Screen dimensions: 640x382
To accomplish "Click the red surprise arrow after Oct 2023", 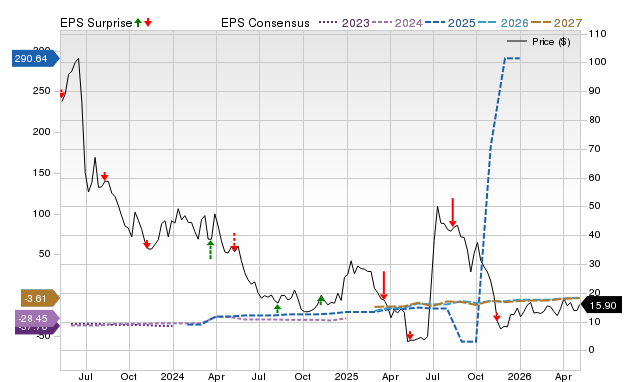I will [147, 244].
